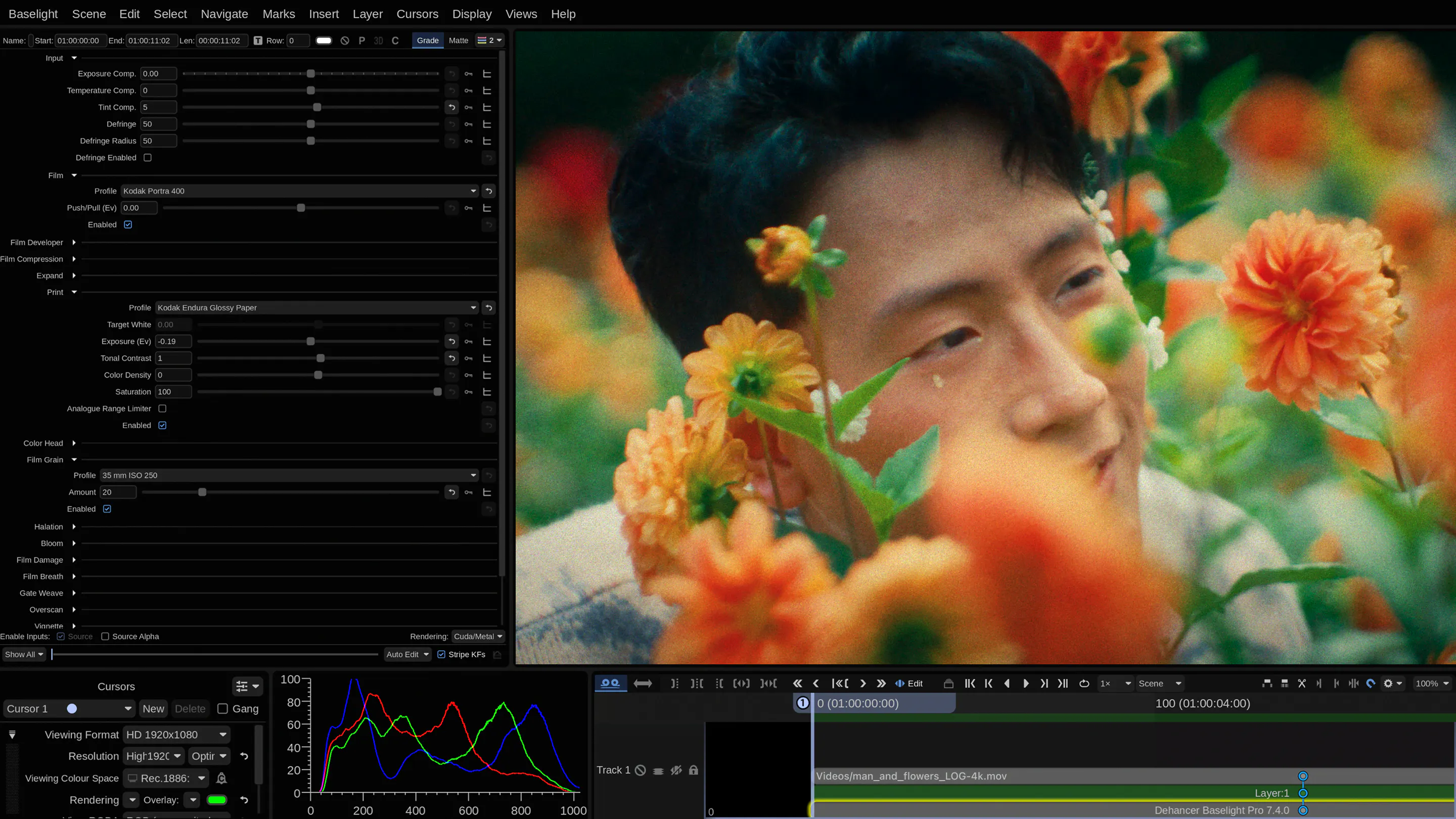Jump to first frame of scene
This screenshot has height=819, width=1456.
tap(970, 684)
